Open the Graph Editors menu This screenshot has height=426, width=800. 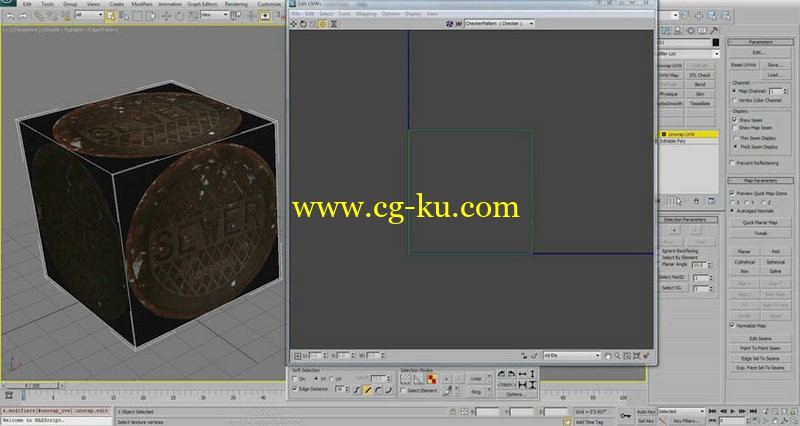coord(202,4)
